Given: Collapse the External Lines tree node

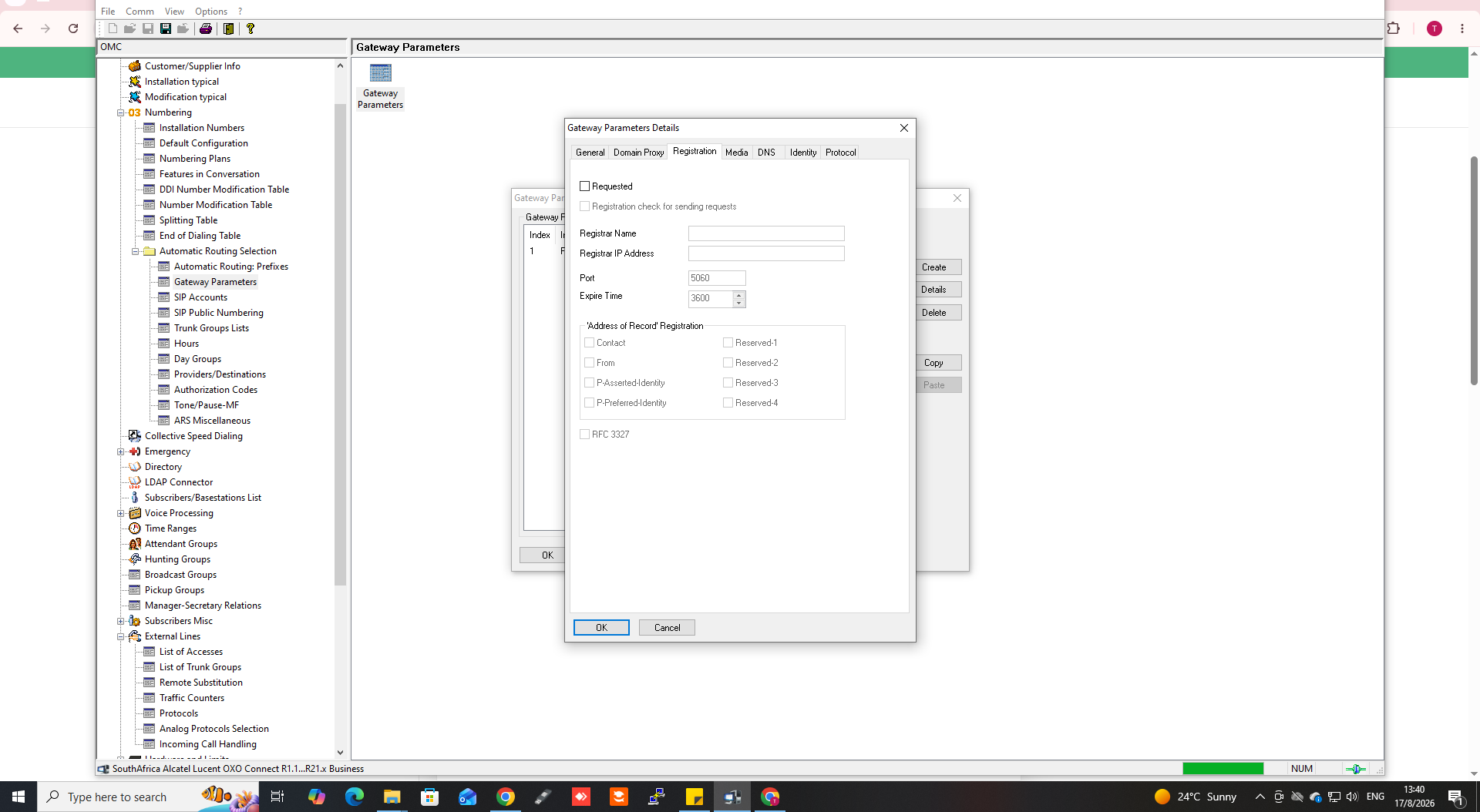Looking at the screenshot, I should click(x=120, y=636).
